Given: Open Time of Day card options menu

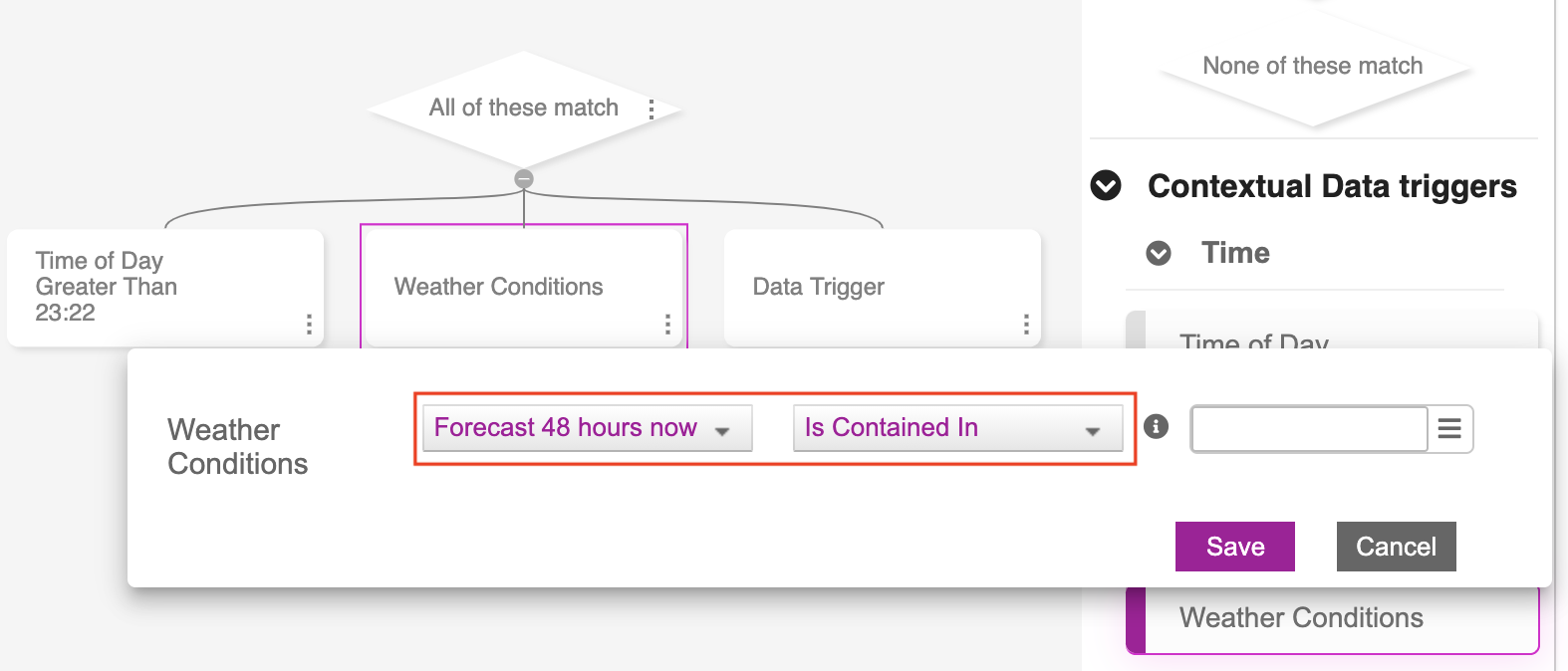Looking at the screenshot, I should [309, 324].
